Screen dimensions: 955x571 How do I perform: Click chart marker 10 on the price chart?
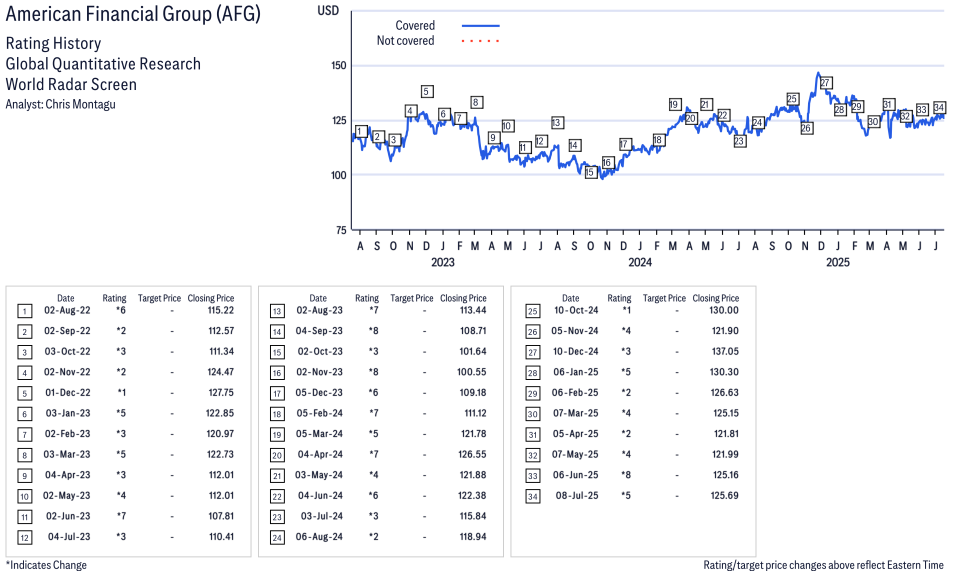click(507, 126)
